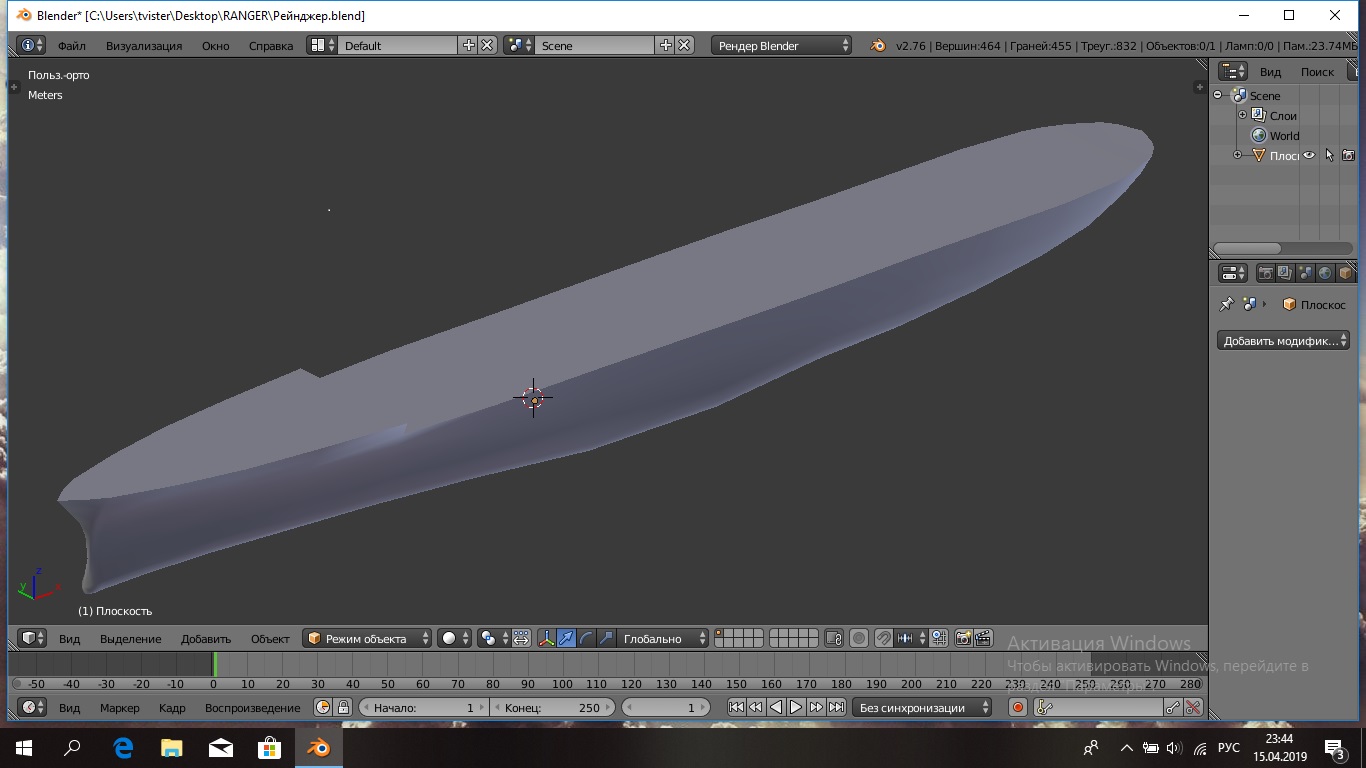1366x768 pixels.
Task: Open the 3D View Вид menu
Action: pos(69,639)
